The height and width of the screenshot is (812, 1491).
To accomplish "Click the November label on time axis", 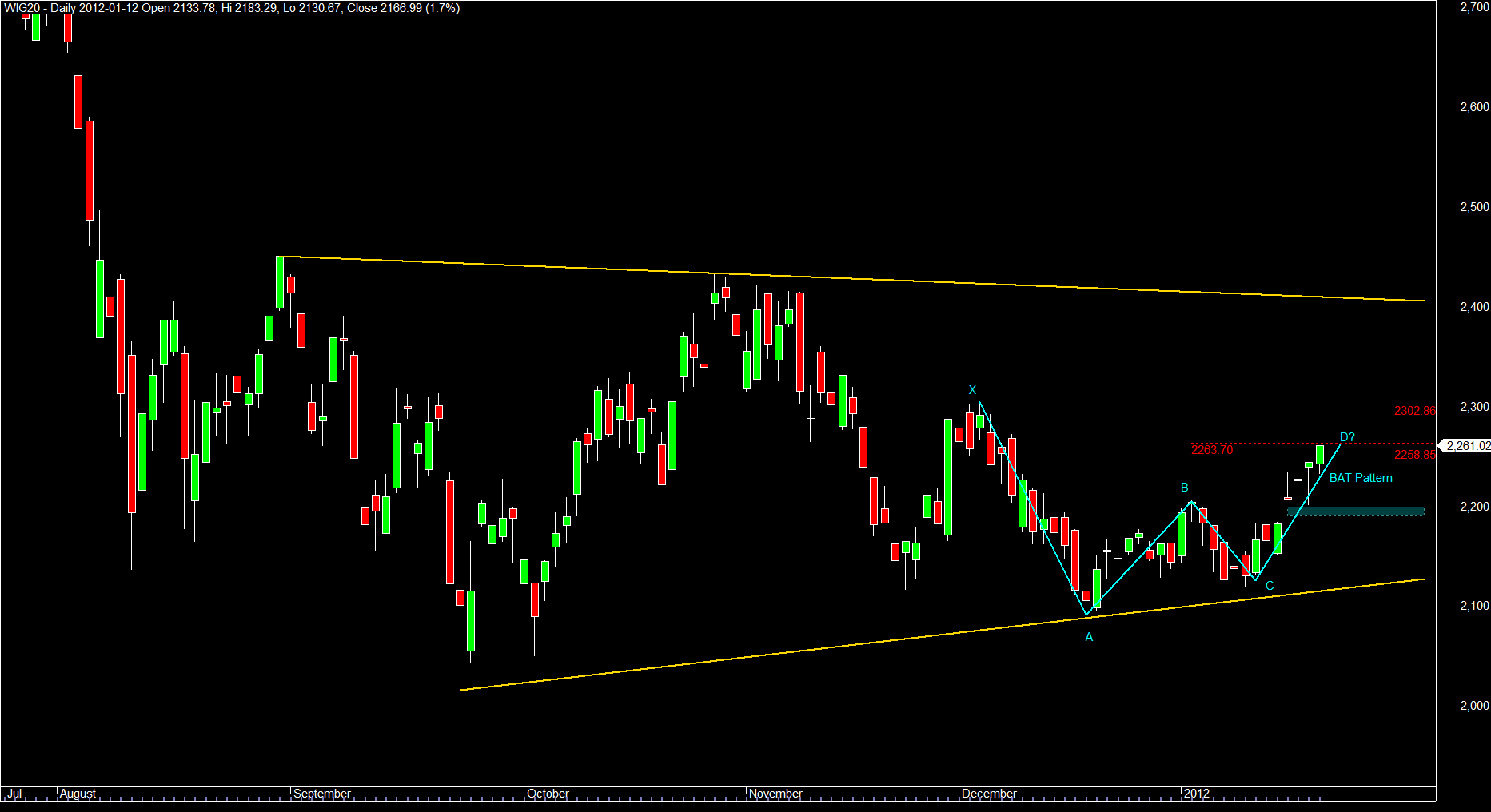I will pos(775,794).
